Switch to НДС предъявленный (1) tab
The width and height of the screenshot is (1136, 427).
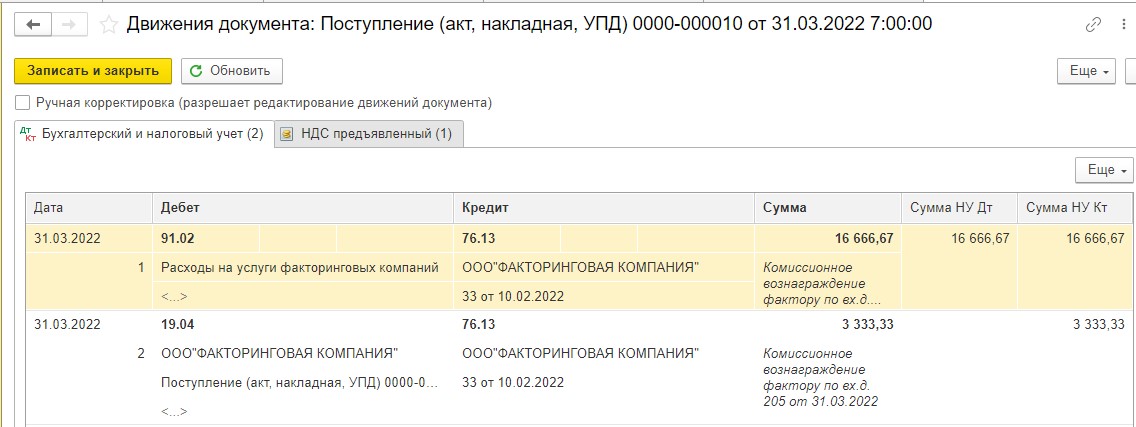[x=369, y=134]
